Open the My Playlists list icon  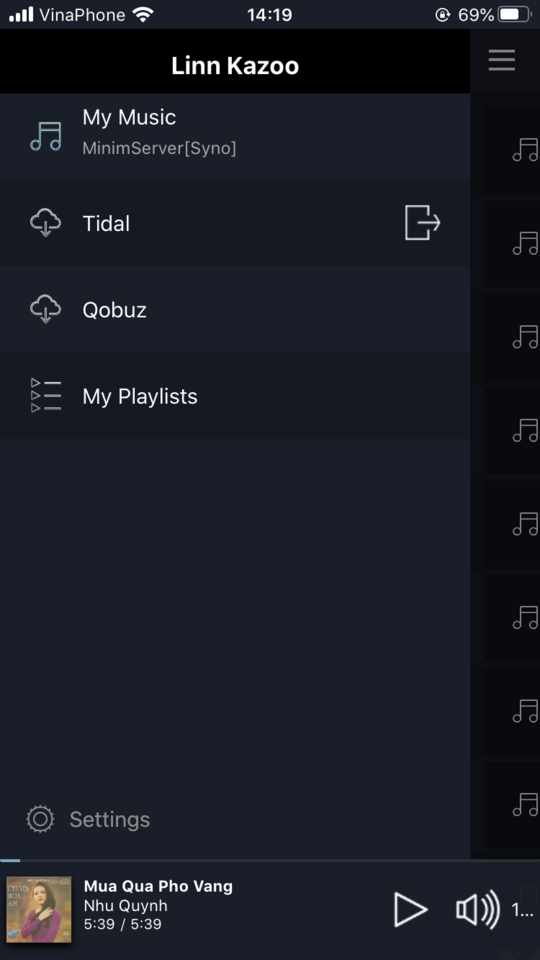point(46,396)
